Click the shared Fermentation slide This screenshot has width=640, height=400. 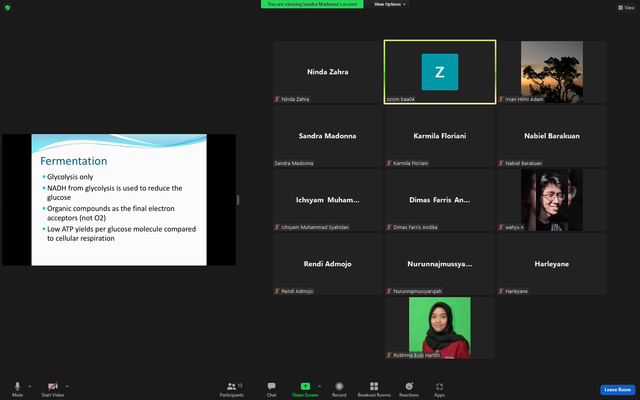click(119, 200)
